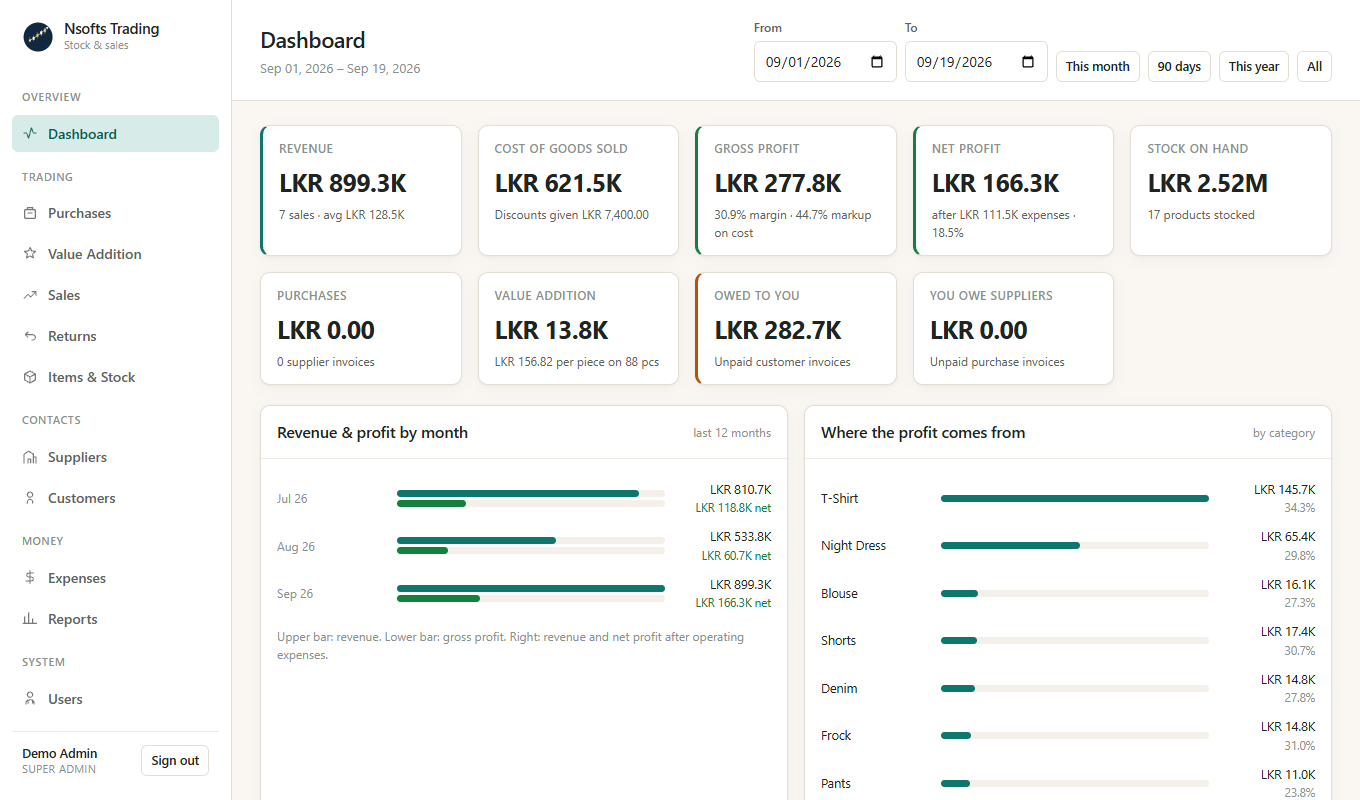Click the Returns undo arrow icon

(x=30, y=336)
